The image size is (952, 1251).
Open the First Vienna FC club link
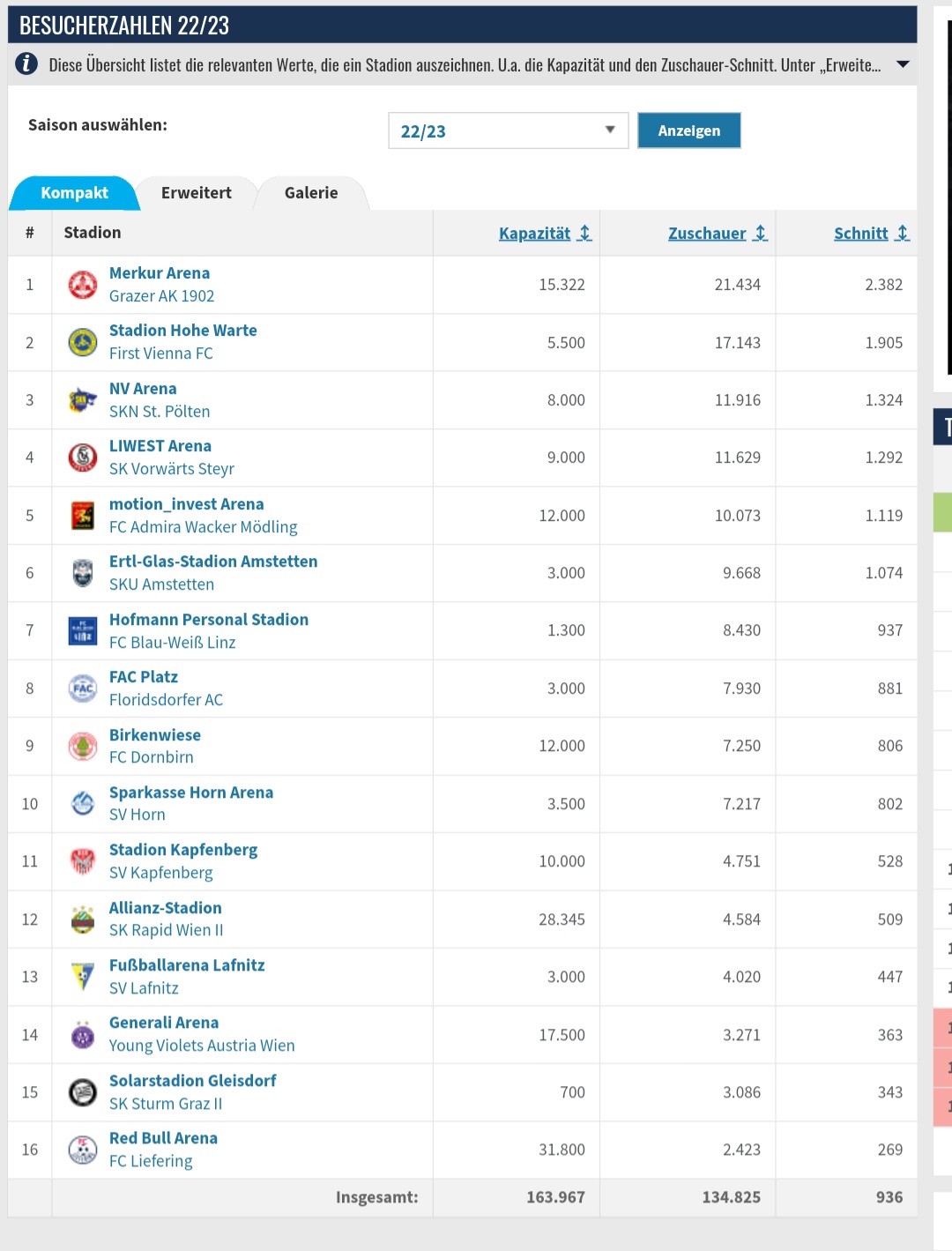click(x=161, y=354)
